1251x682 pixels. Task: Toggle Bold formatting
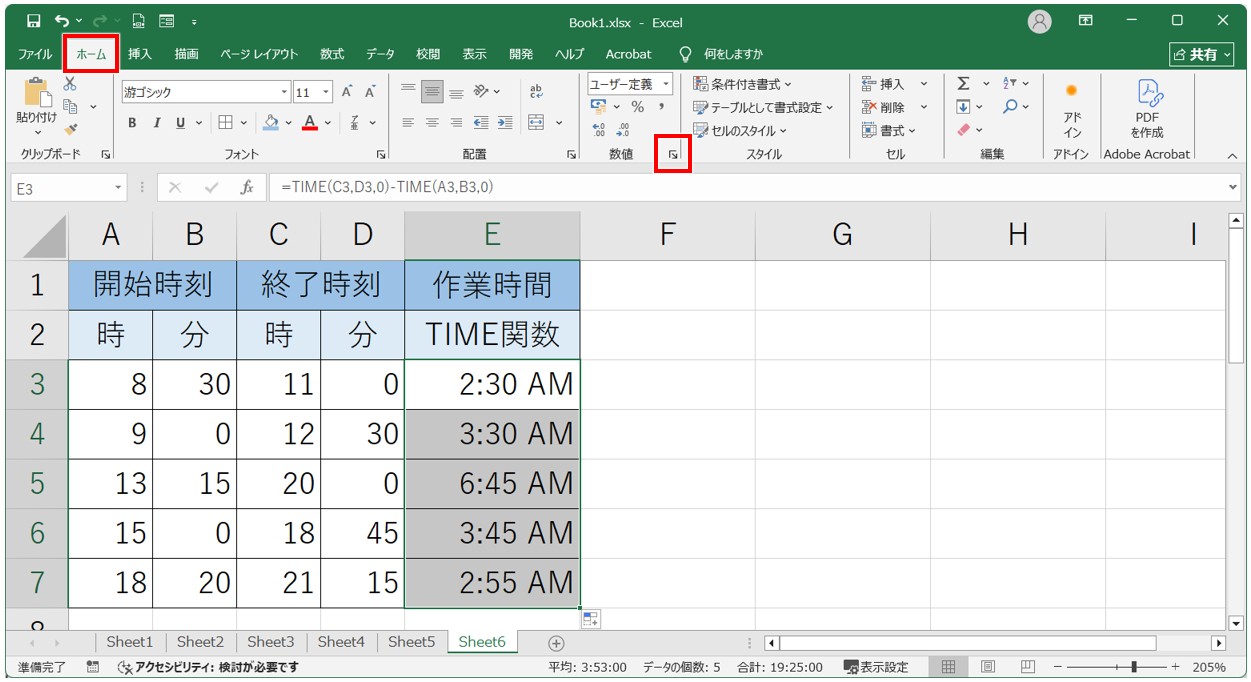coord(132,122)
